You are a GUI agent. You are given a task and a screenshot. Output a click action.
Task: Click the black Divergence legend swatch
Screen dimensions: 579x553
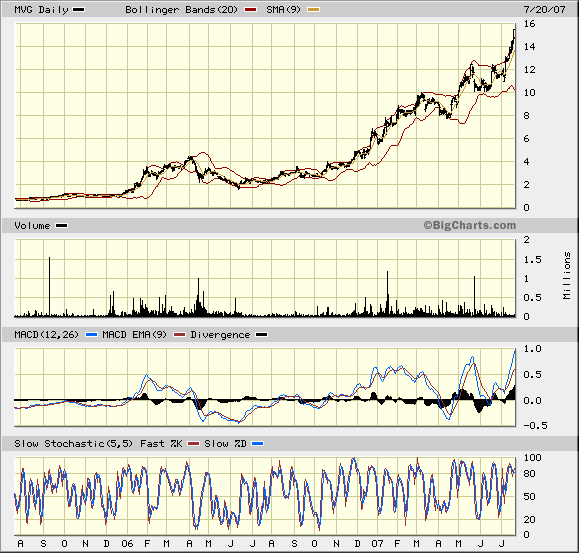coord(262,335)
